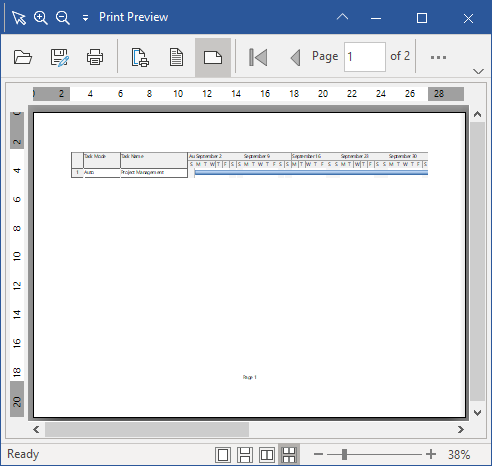The image size is (492, 466).
Task: Click the 38% zoom level
Action: pyautogui.click(x=459, y=454)
